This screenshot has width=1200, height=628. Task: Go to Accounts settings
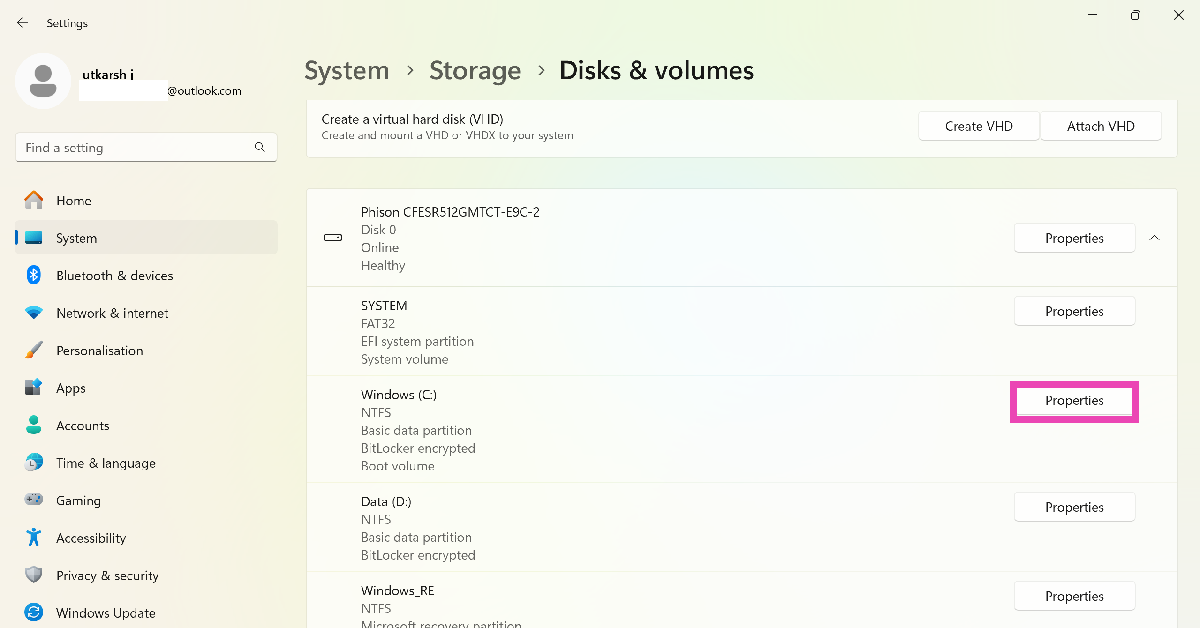click(x=82, y=426)
